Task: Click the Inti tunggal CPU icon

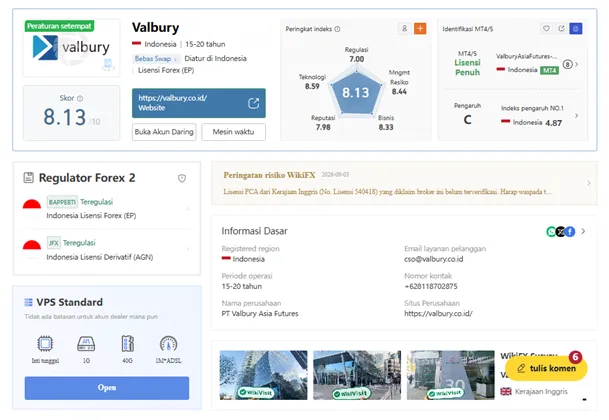Action: click(45, 343)
